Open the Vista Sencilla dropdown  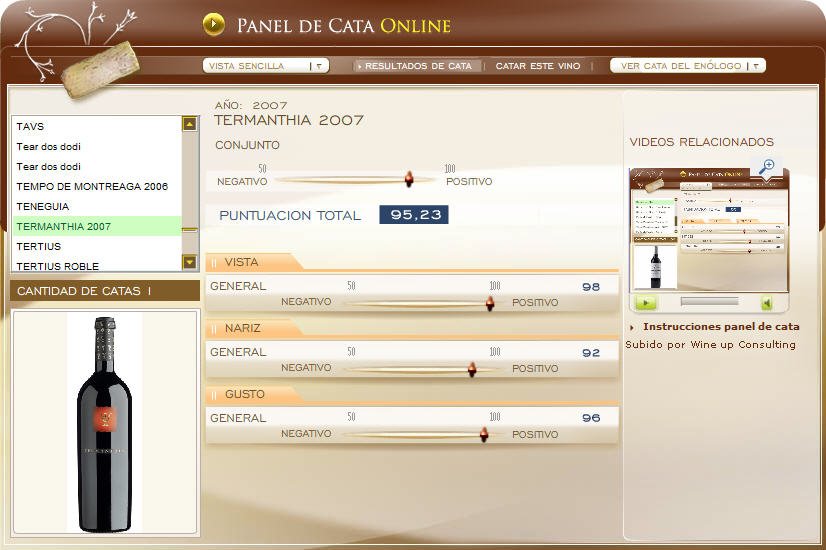(266, 66)
